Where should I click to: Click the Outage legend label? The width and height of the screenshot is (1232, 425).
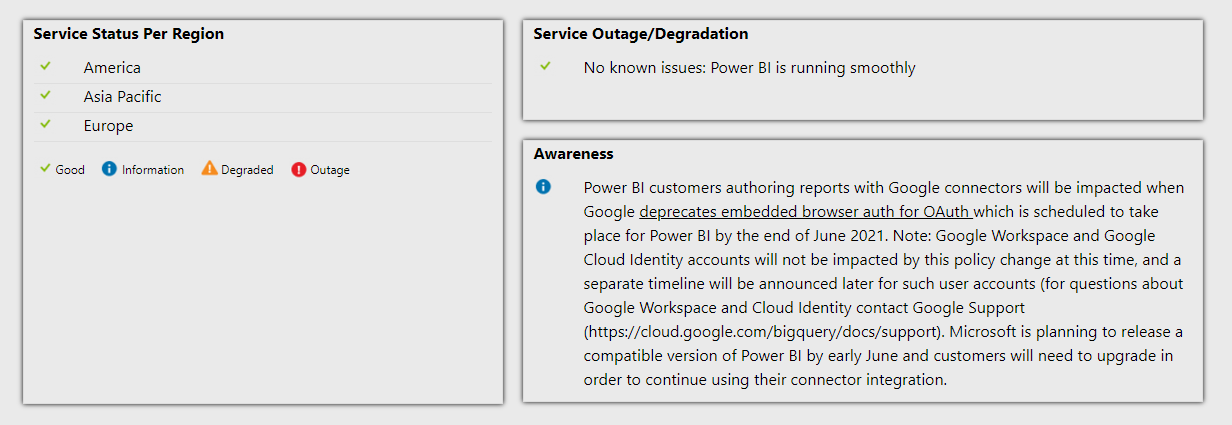point(330,170)
